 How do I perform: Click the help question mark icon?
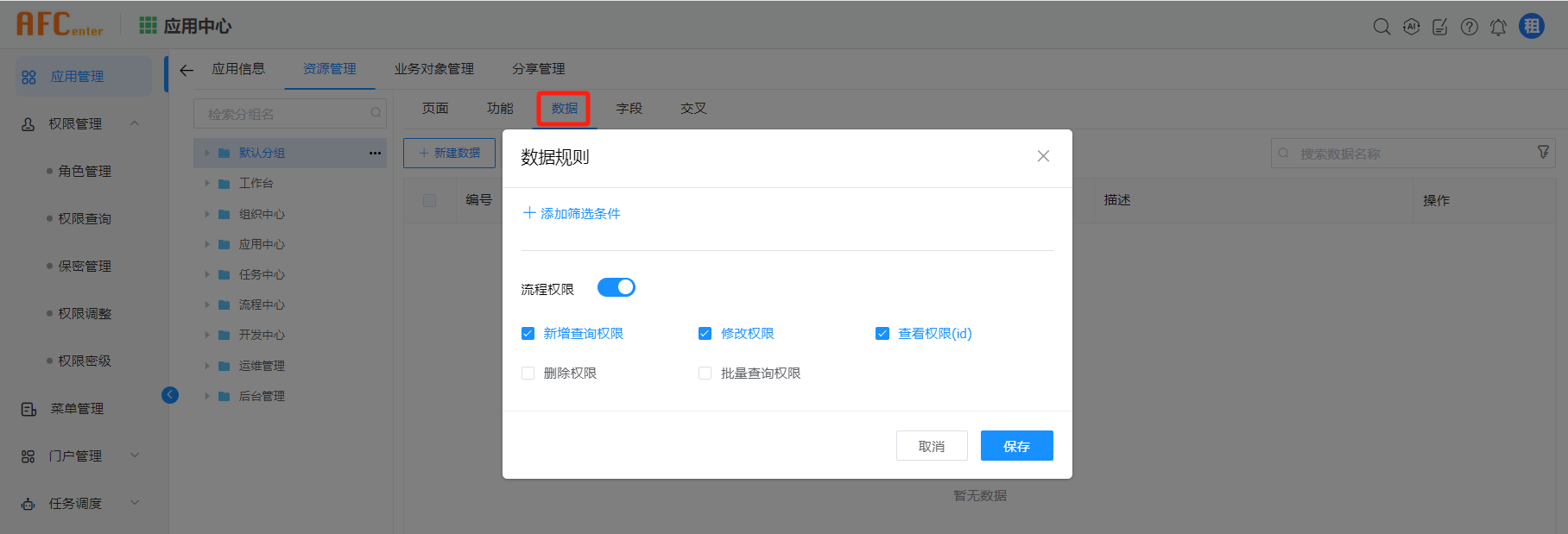coord(1469,27)
